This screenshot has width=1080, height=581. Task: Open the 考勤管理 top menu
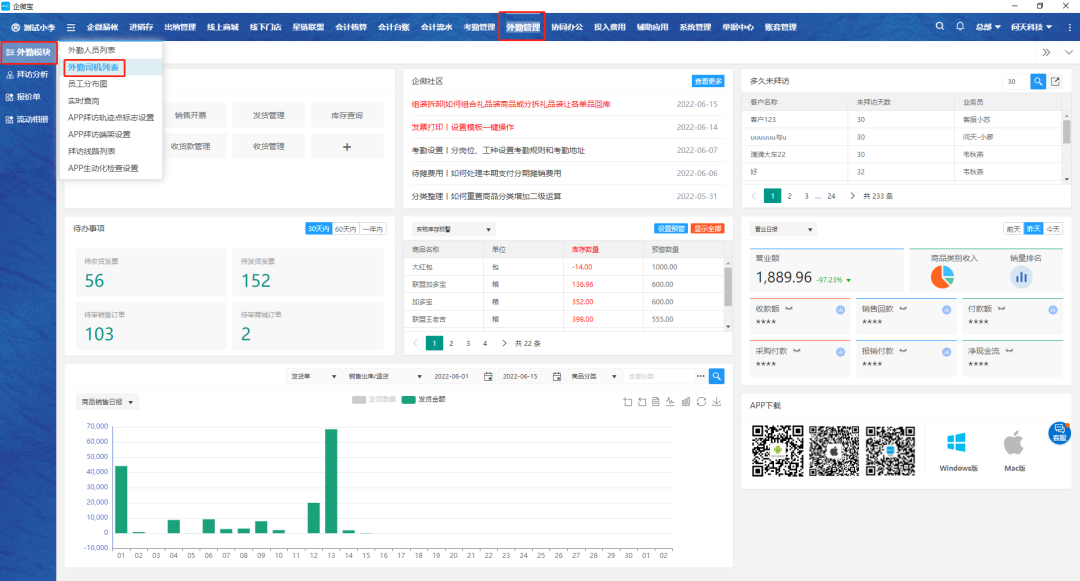[479, 27]
